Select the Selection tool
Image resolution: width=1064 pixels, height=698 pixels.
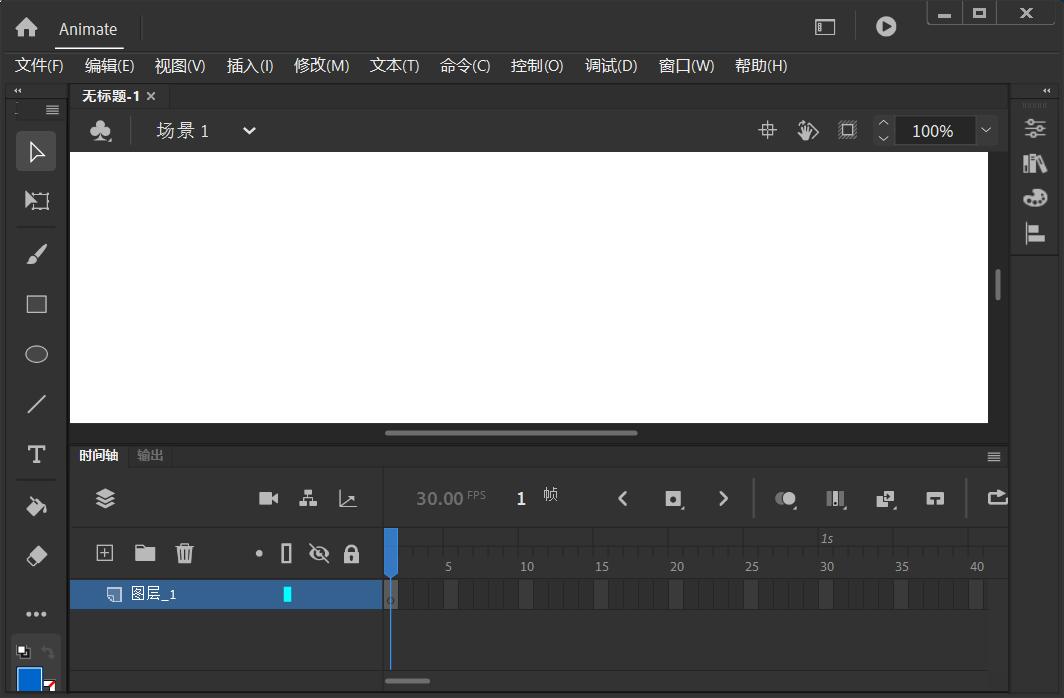tap(36, 151)
